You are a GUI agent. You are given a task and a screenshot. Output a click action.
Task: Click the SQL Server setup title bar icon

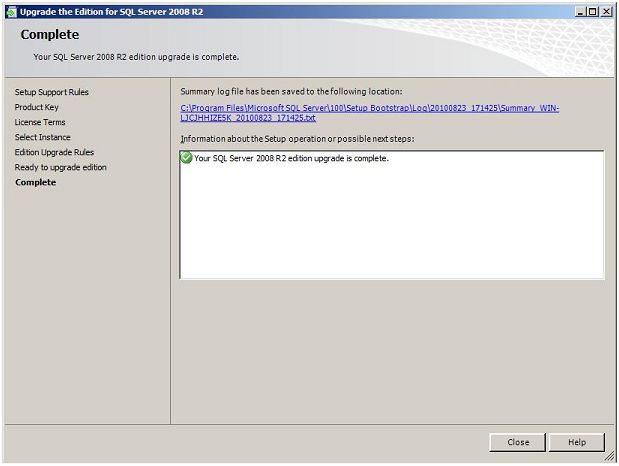11,12
